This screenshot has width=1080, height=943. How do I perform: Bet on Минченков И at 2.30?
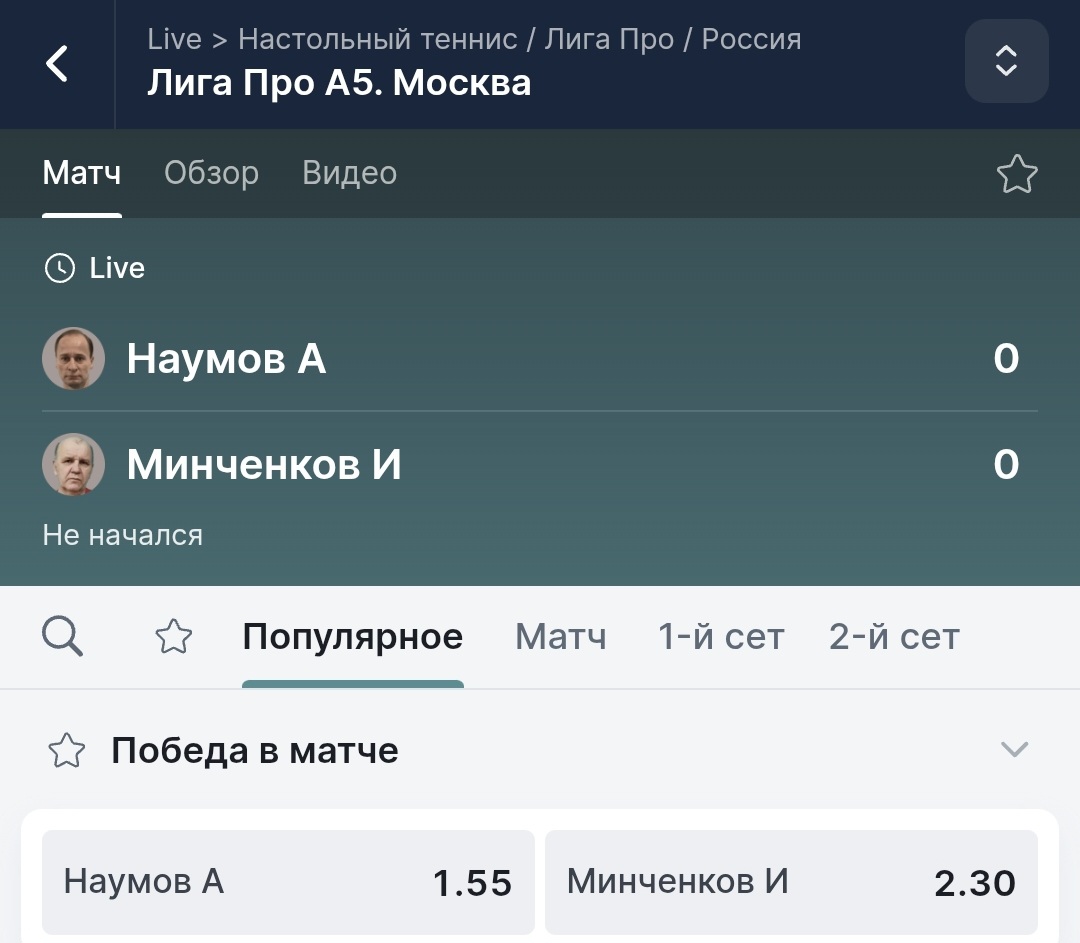tap(791, 882)
